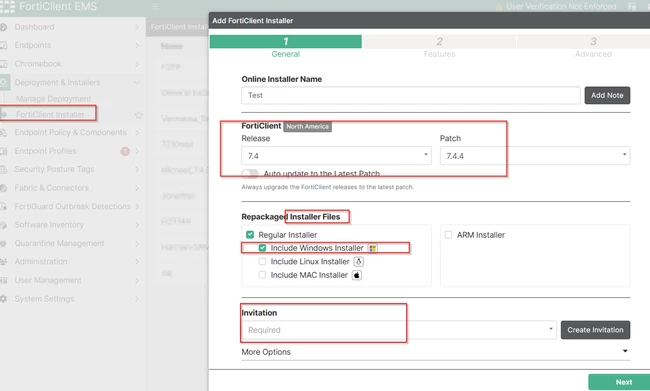Screen dimensions: 650x391
Task: Uncheck the Regular Installer checkbox
Action: [250, 235]
